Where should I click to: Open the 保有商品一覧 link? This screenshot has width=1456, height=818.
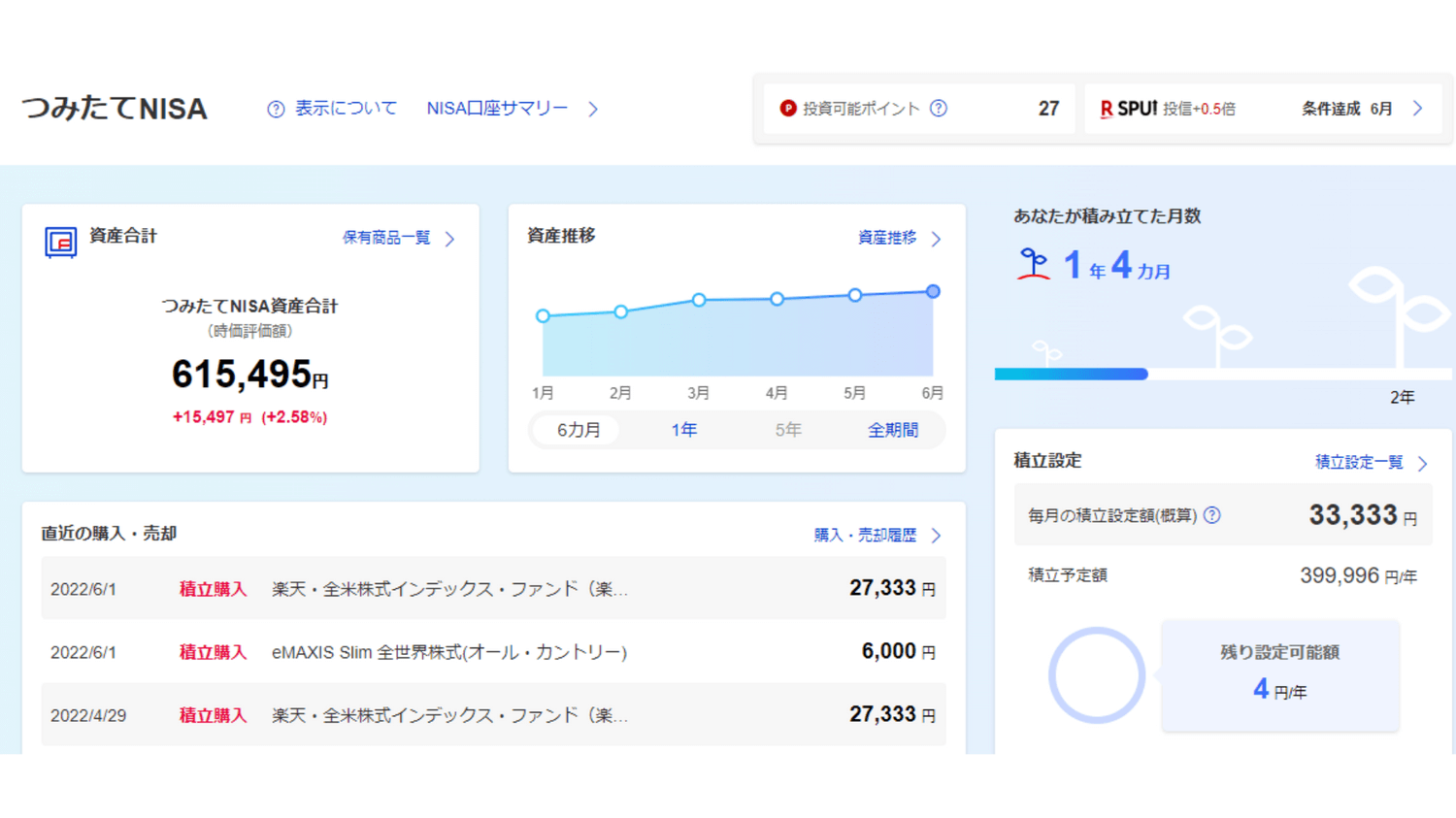[386, 238]
